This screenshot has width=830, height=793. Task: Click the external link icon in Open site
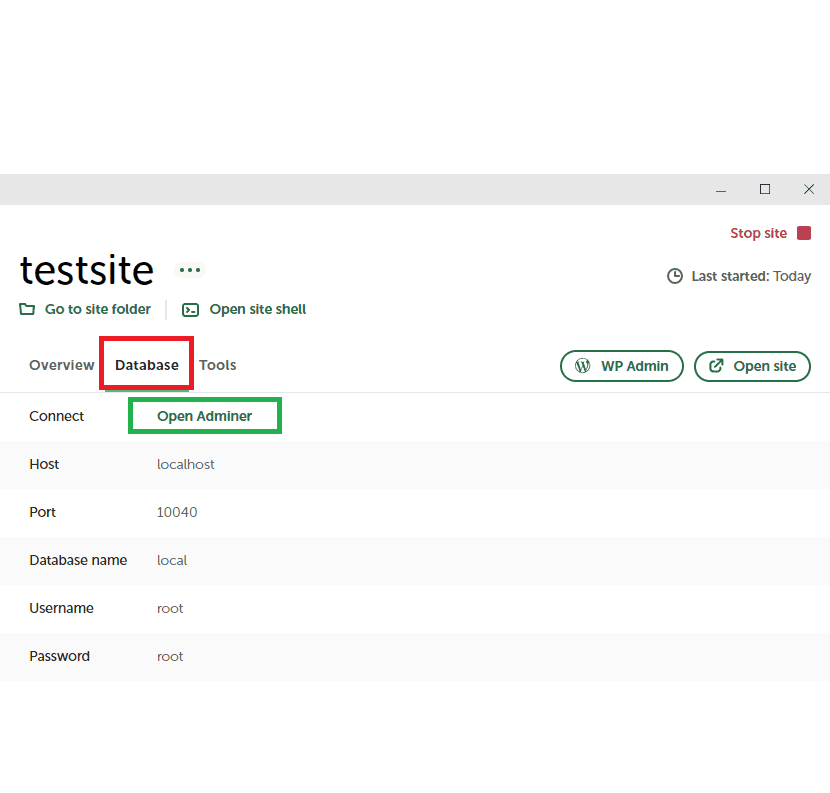[x=716, y=365]
